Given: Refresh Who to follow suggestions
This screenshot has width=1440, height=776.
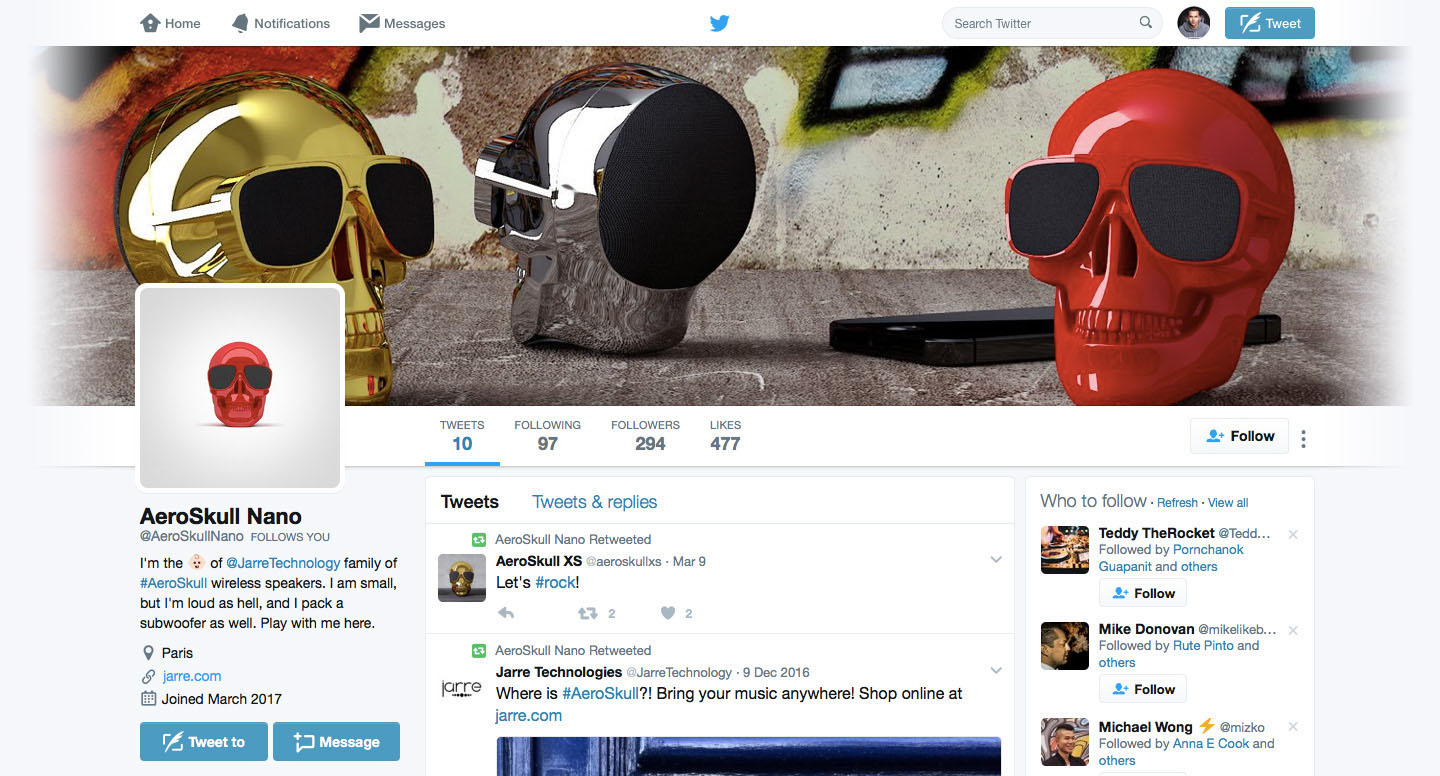Looking at the screenshot, I should [1177, 503].
